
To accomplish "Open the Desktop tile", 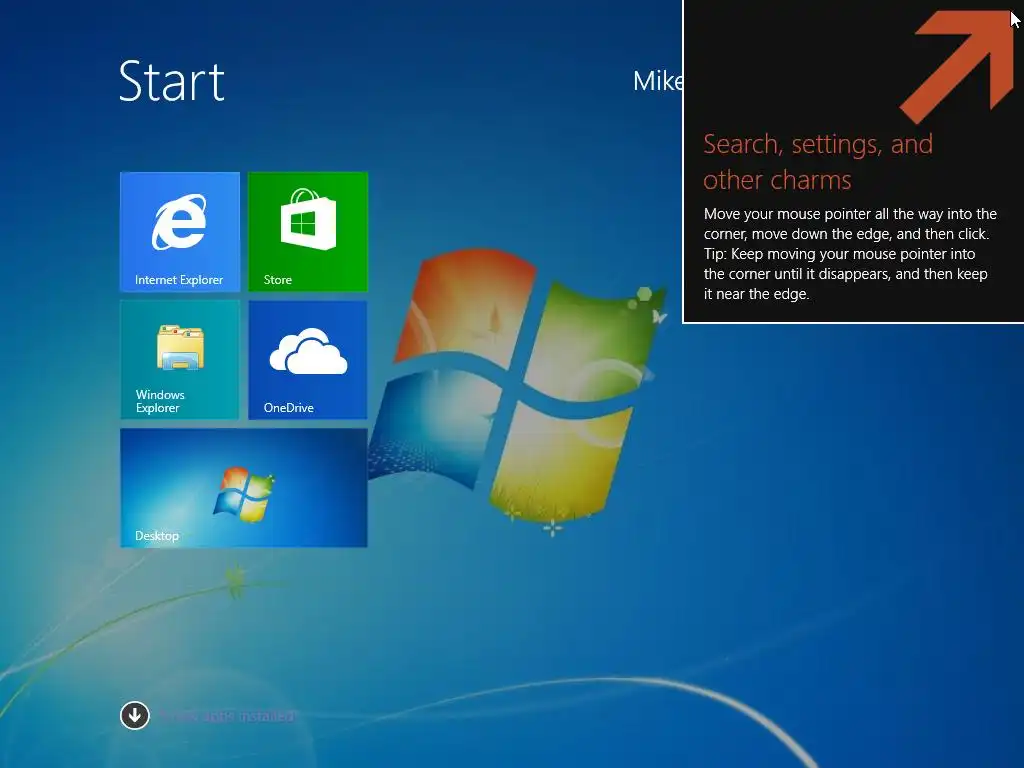I will pyautogui.click(x=244, y=488).
